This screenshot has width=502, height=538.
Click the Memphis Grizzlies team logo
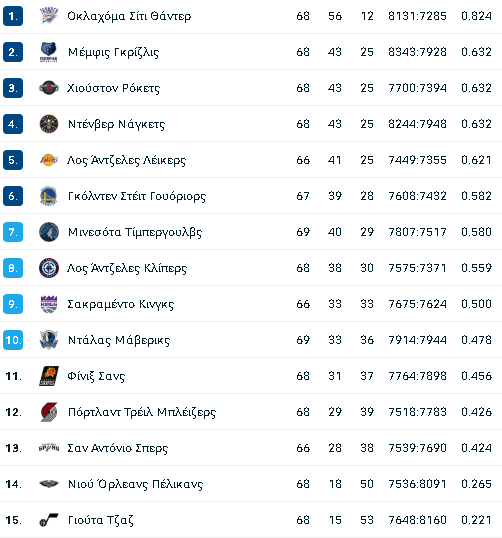point(48,52)
